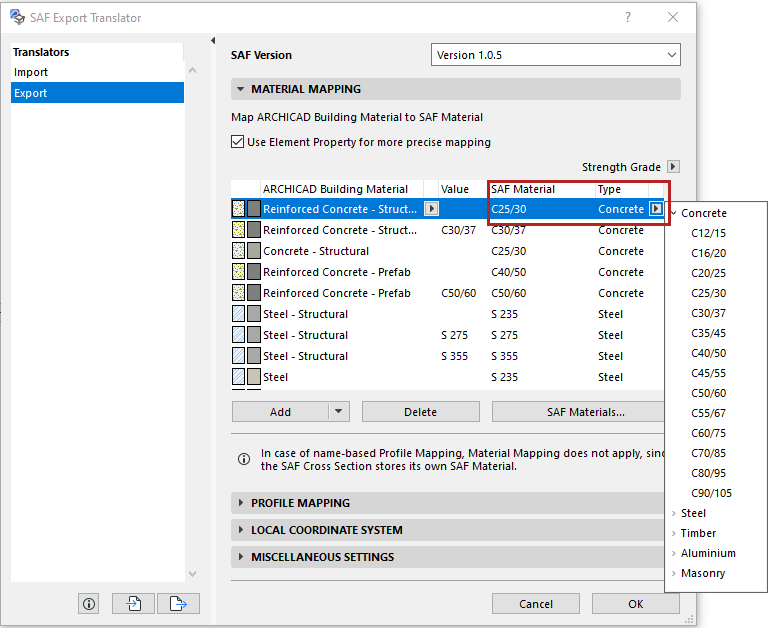Click the import translator icon button

coord(134,603)
